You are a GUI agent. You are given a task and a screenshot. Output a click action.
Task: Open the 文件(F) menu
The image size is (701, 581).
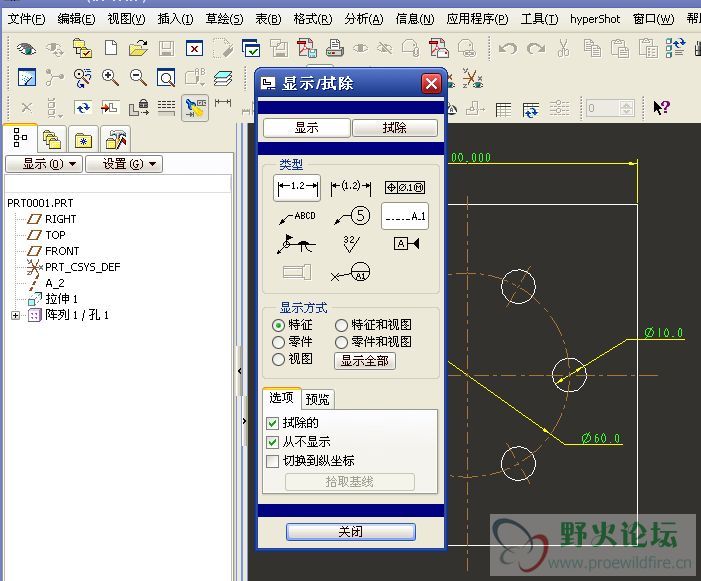27,19
